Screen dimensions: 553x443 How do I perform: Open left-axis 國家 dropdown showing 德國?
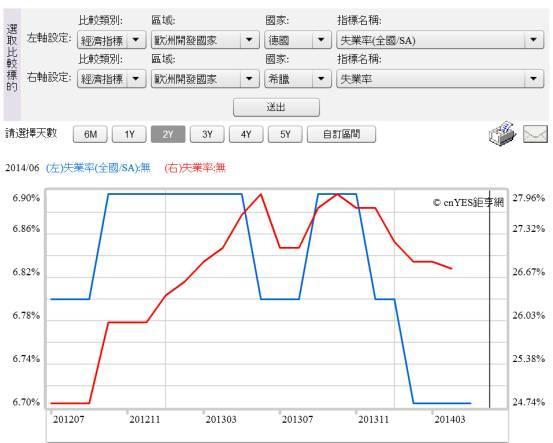click(x=298, y=40)
